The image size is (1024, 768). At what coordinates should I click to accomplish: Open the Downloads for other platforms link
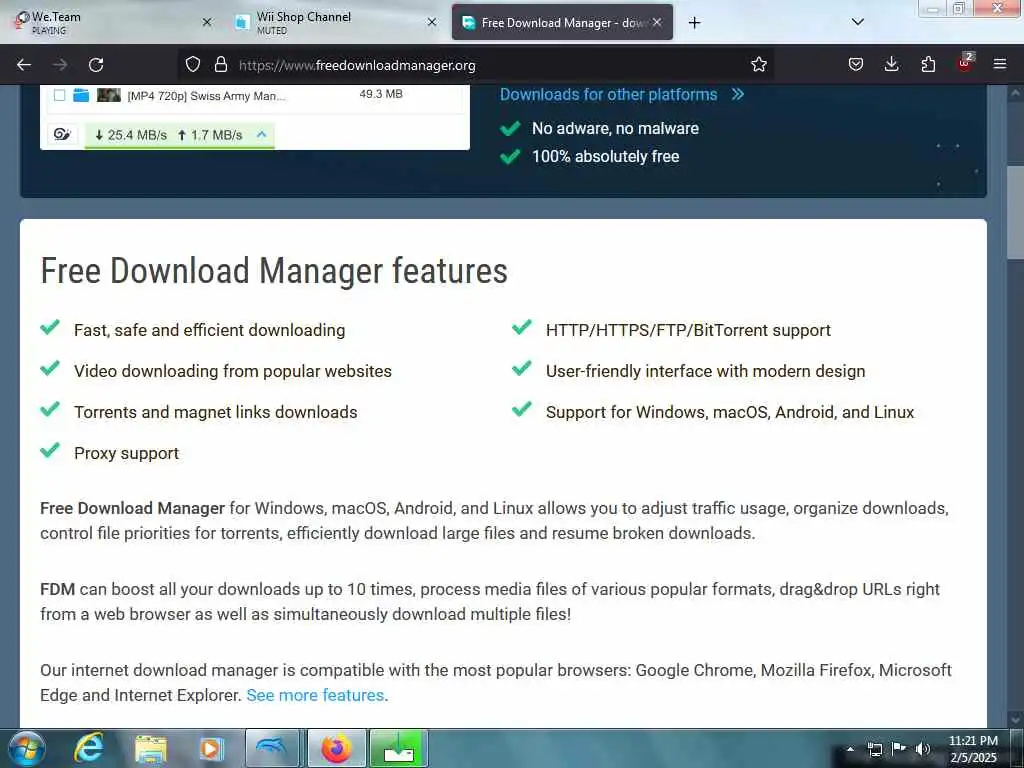tap(608, 95)
